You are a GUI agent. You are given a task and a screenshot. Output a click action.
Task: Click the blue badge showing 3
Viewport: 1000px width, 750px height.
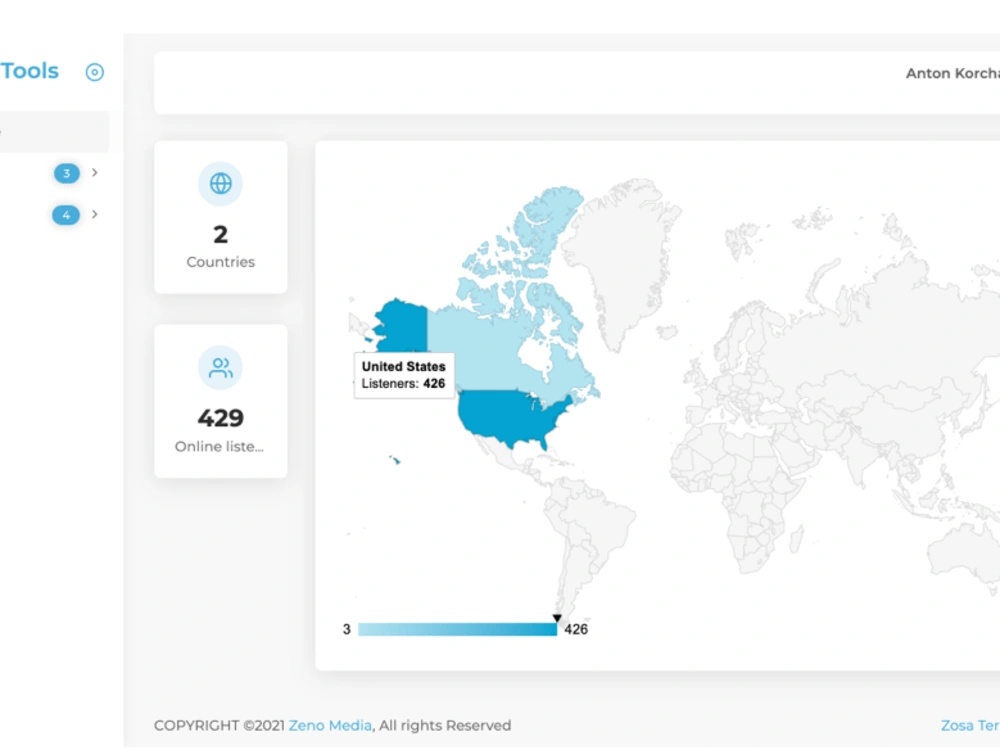pyautogui.click(x=66, y=173)
